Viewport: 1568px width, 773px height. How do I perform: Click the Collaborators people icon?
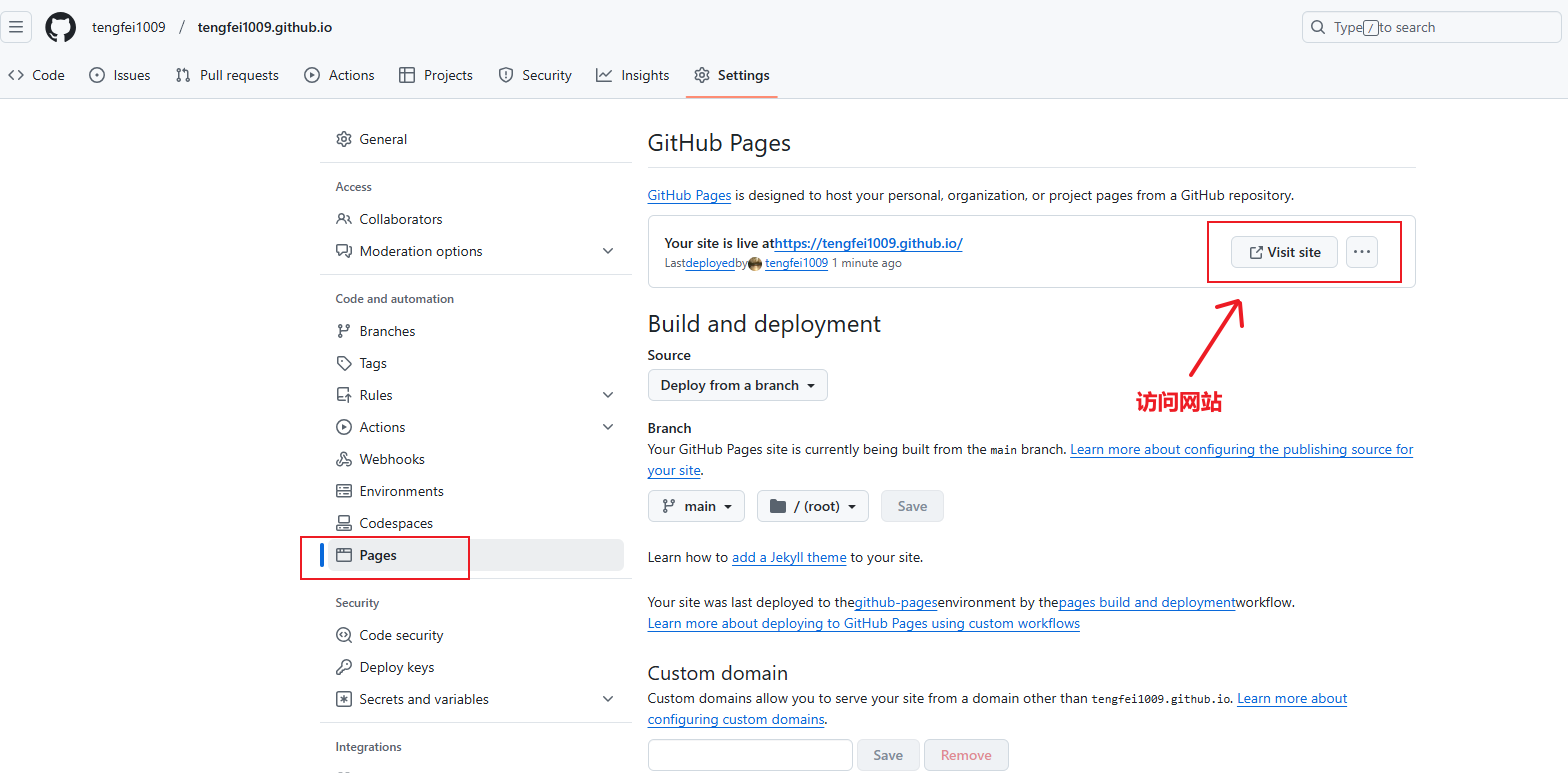click(x=344, y=219)
